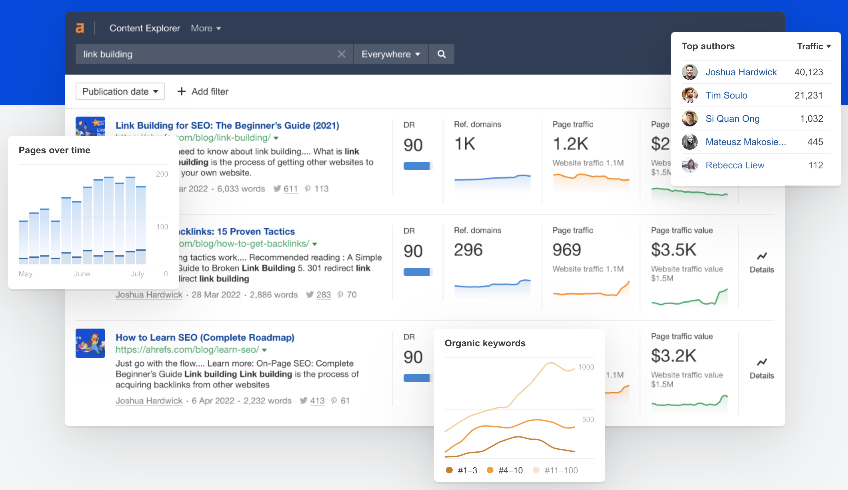
Task: Toggle the #1–3 legend in Organic keywords
Action: (x=461, y=470)
